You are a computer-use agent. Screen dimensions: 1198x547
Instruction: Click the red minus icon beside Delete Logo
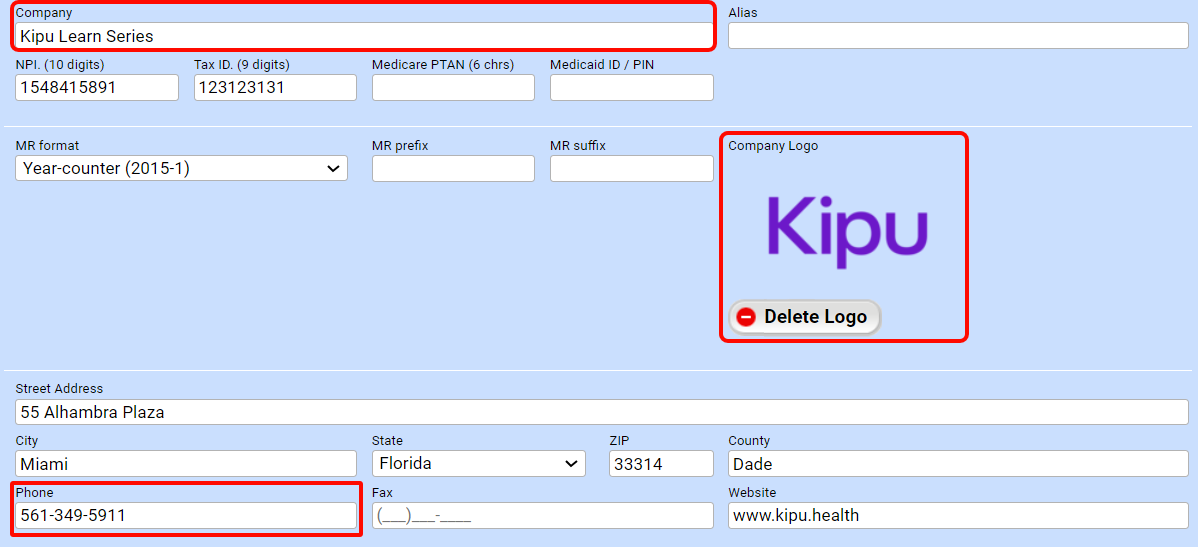746,317
